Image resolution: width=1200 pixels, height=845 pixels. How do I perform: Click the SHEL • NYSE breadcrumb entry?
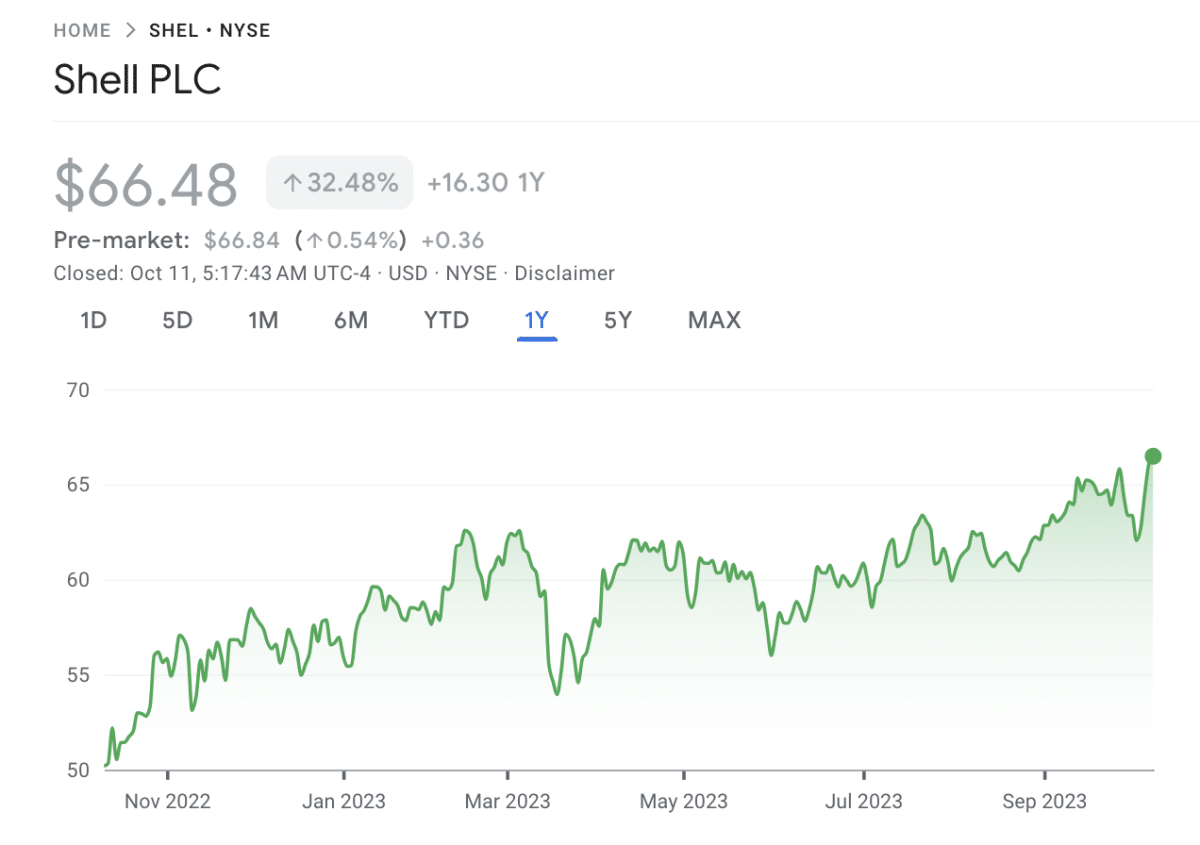[210, 30]
